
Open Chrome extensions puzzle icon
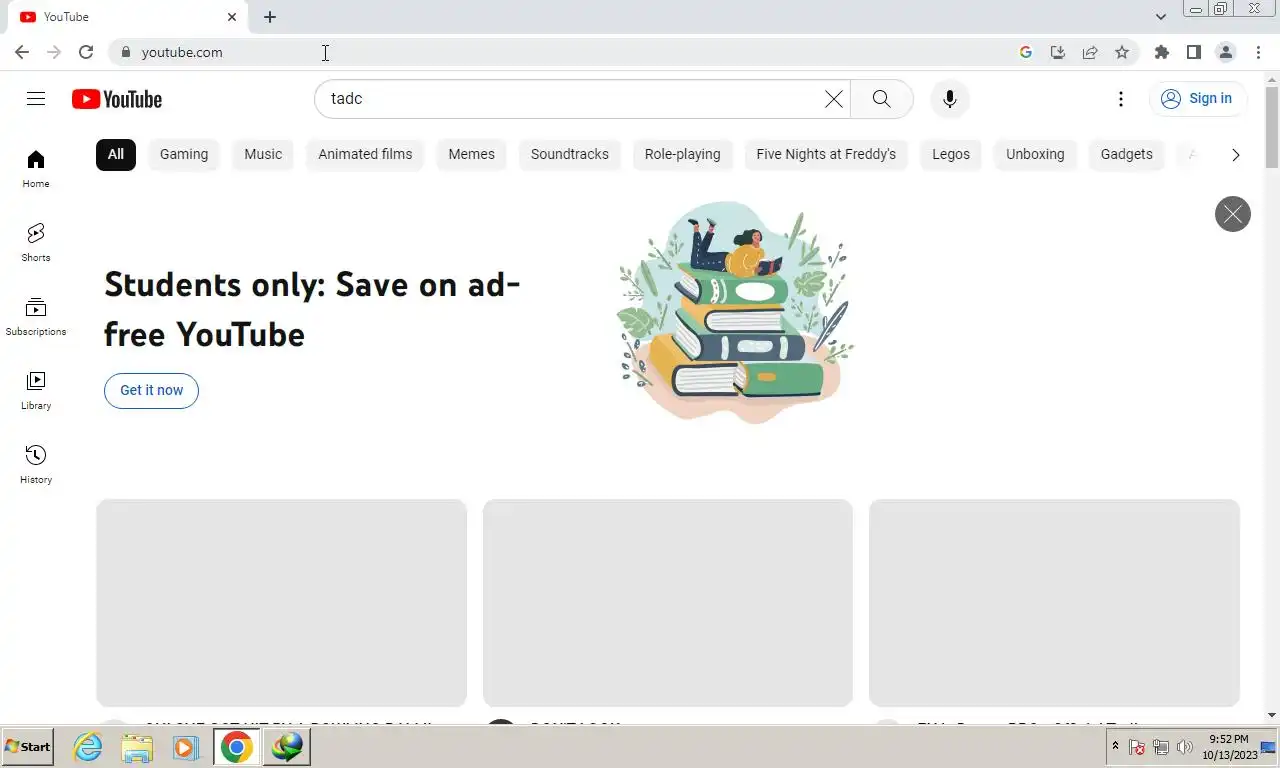(1161, 52)
